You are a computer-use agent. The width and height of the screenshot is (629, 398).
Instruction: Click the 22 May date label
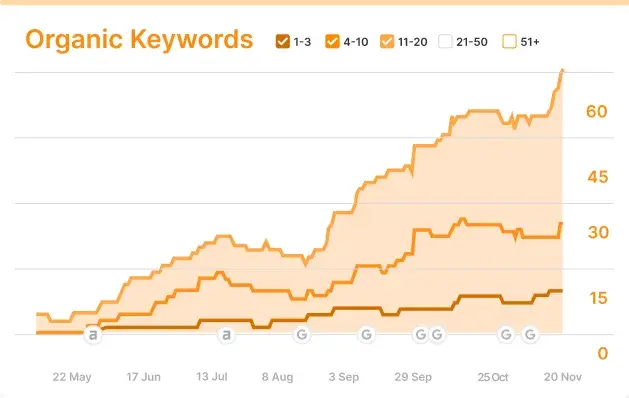tap(72, 377)
